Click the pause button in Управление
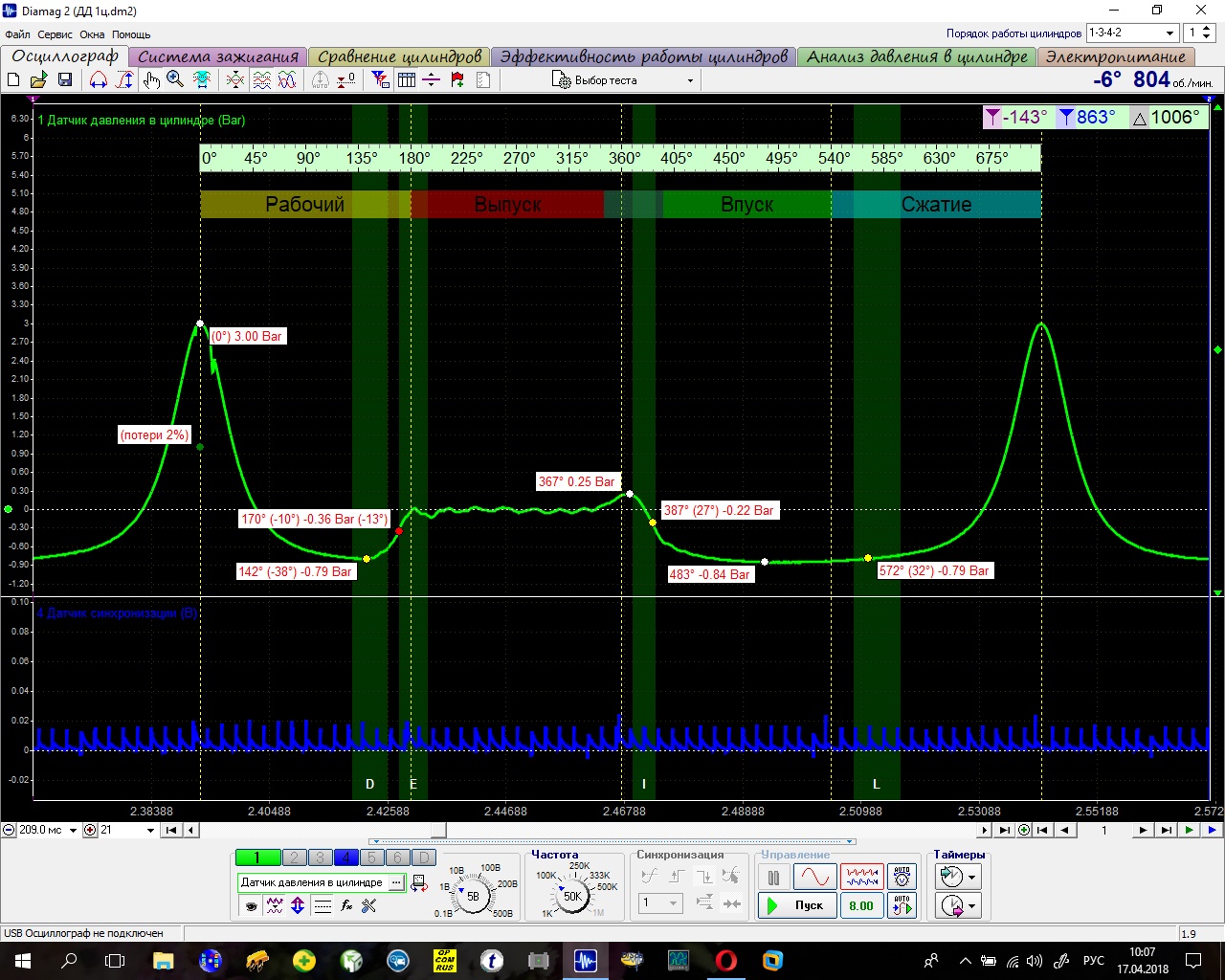Viewport: 1225px width, 980px height. [773, 877]
